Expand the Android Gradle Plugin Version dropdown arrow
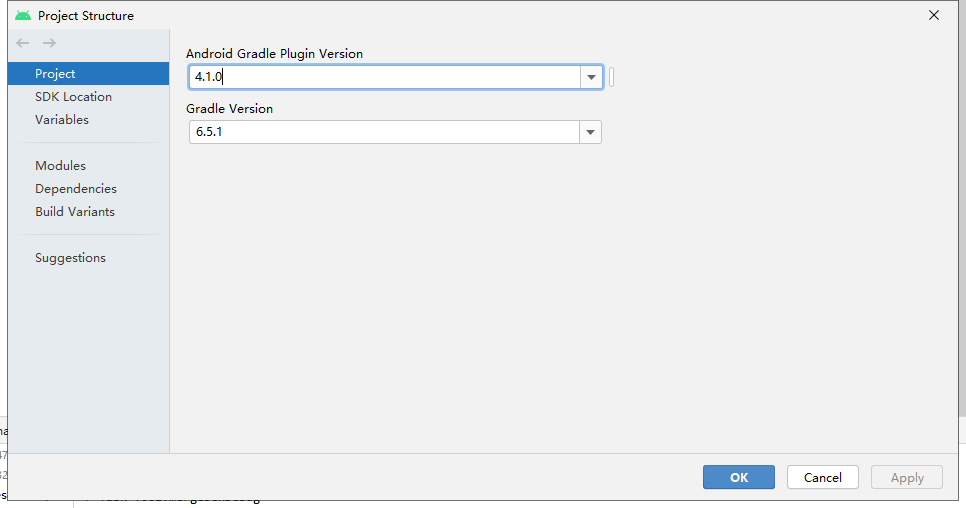Screen dimensions: 966x508 [x=591, y=77]
